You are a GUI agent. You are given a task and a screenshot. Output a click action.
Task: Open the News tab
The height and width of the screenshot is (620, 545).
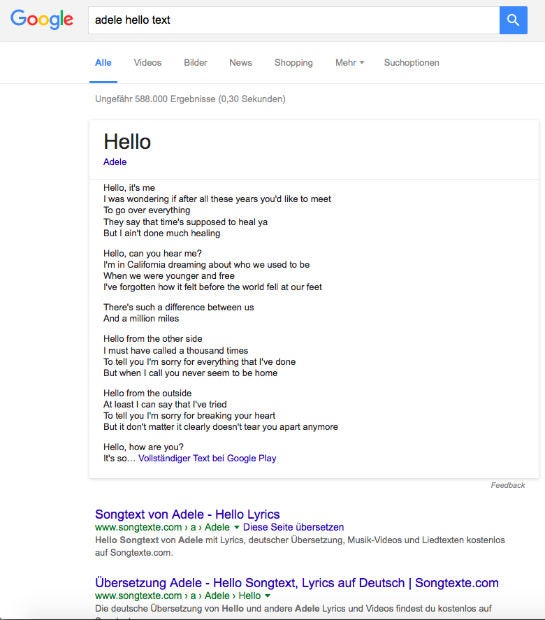click(240, 62)
